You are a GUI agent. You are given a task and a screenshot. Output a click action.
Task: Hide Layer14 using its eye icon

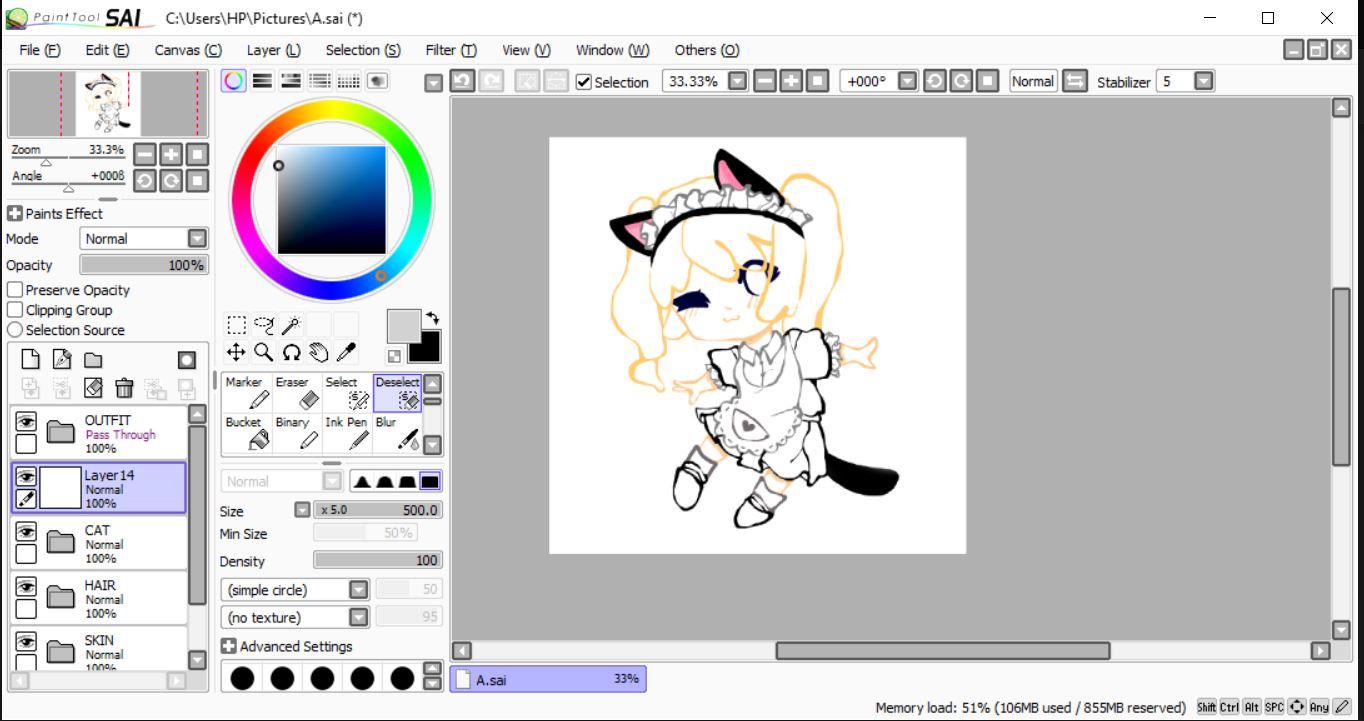tap(26, 477)
